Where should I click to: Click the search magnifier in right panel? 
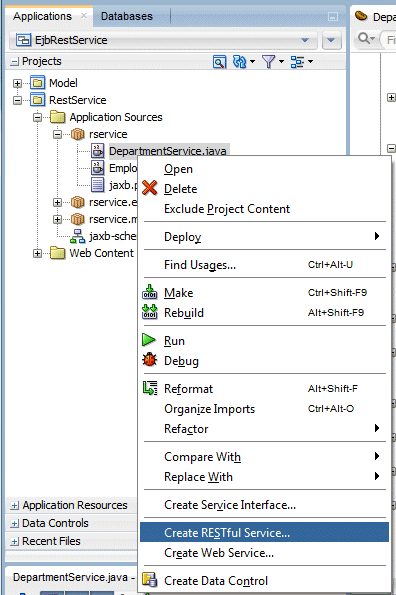tap(365, 38)
